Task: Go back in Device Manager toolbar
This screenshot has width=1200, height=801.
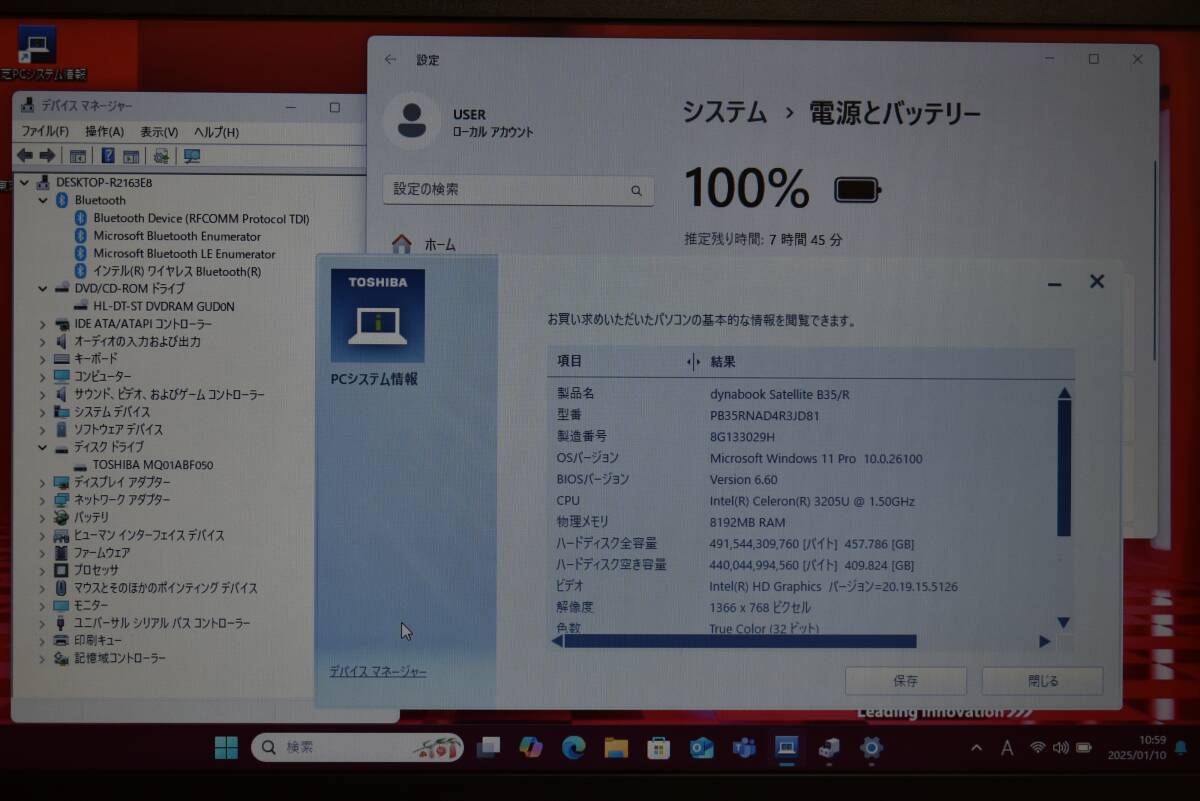Action: pyautogui.click(x=25, y=156)
